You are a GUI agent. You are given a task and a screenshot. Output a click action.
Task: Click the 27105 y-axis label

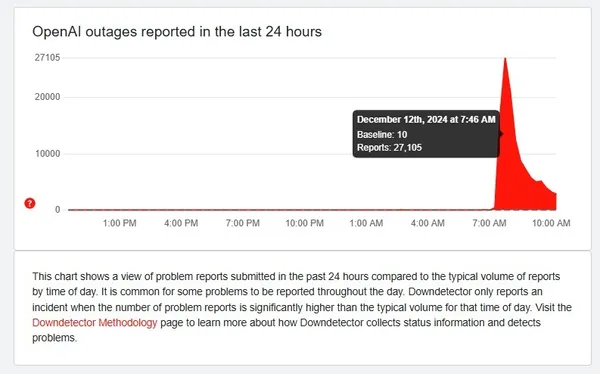coord(47,57)
